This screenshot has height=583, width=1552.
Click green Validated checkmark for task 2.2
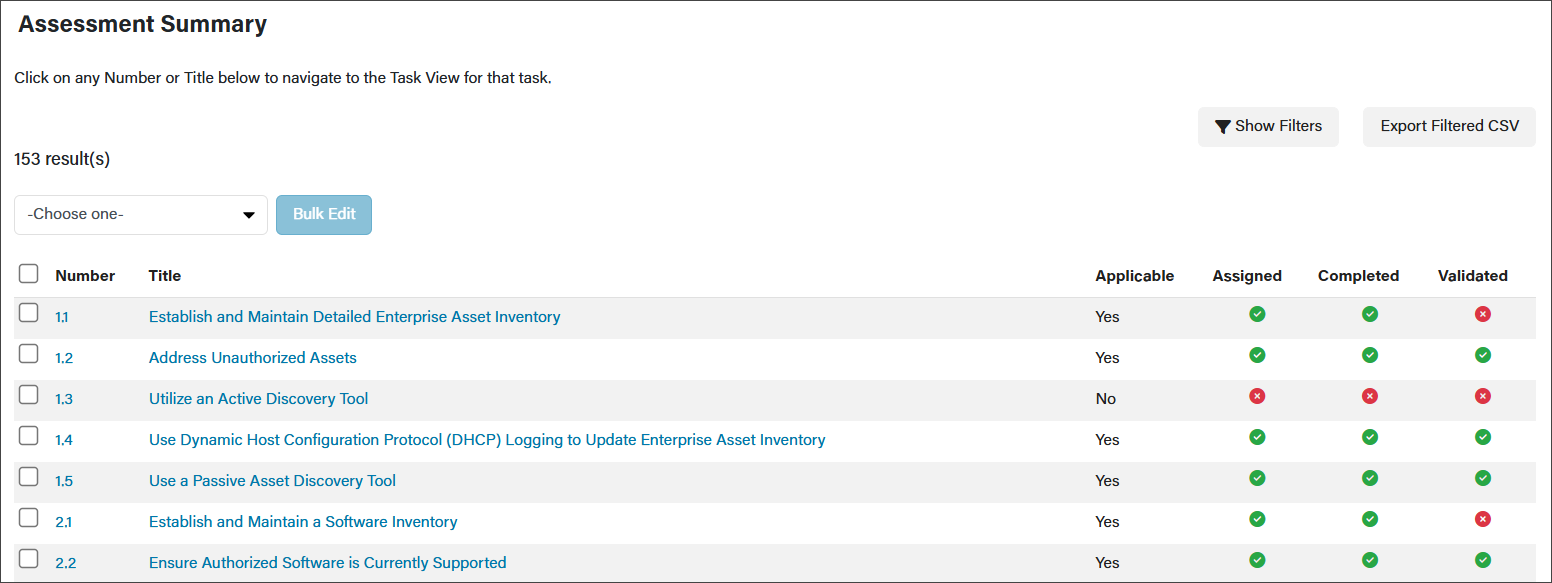tap(1483, 560)
